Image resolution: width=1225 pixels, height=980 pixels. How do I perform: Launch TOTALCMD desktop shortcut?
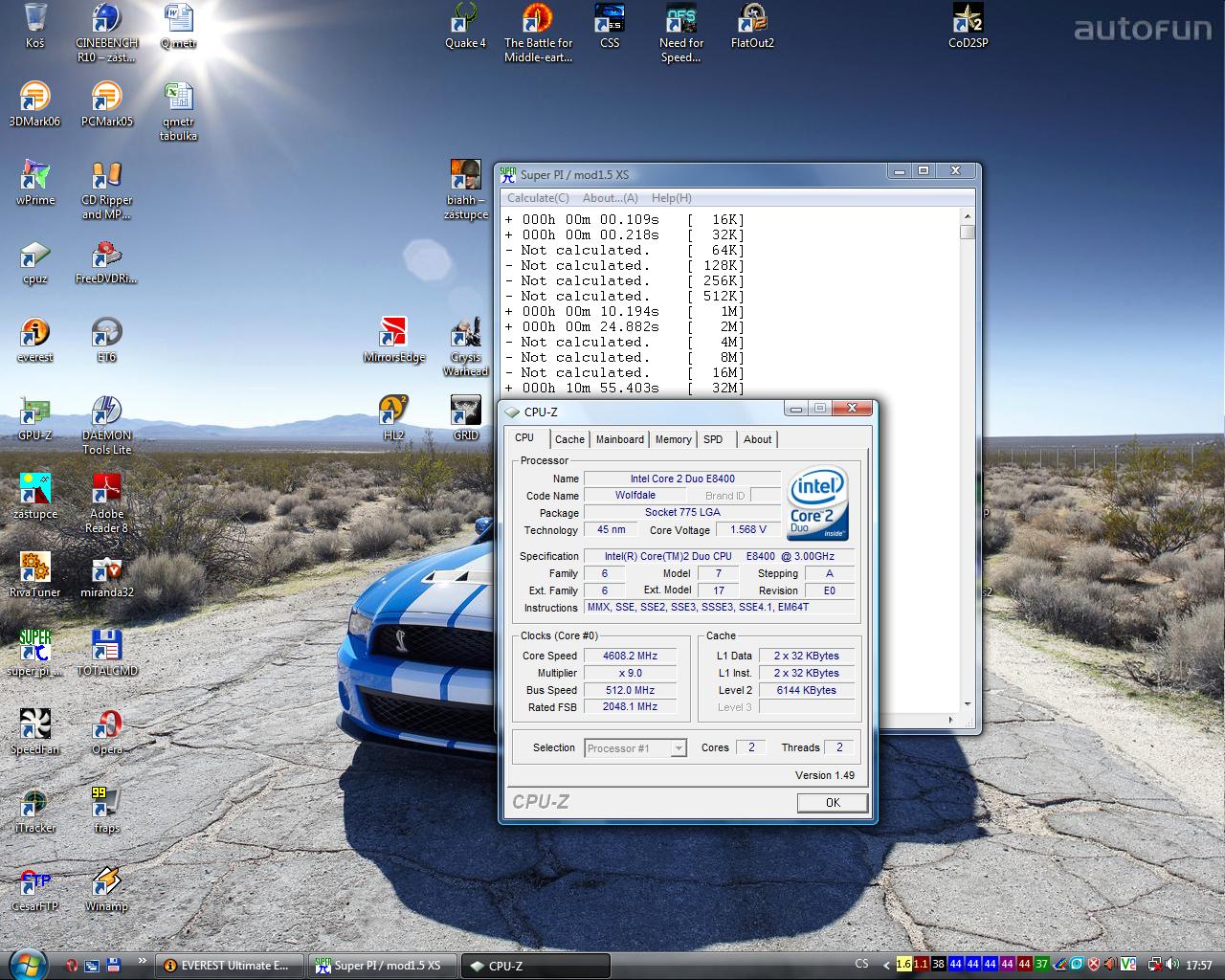106,653
